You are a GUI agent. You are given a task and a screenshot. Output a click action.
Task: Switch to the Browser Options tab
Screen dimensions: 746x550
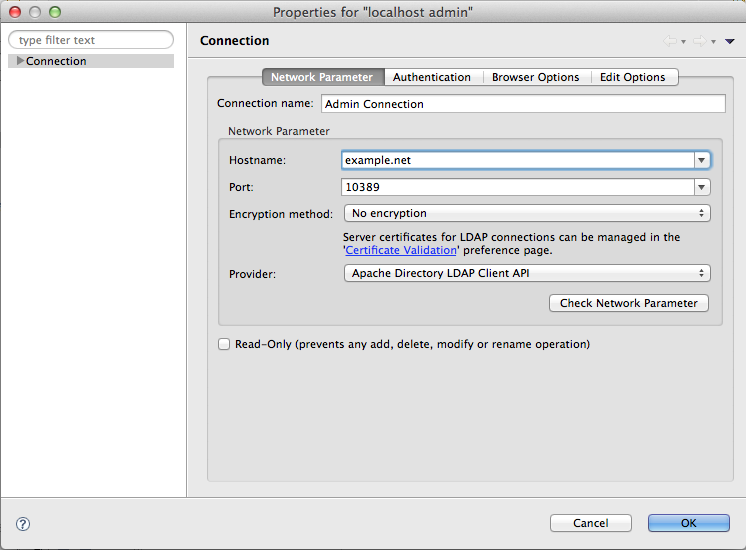[535, 77]
